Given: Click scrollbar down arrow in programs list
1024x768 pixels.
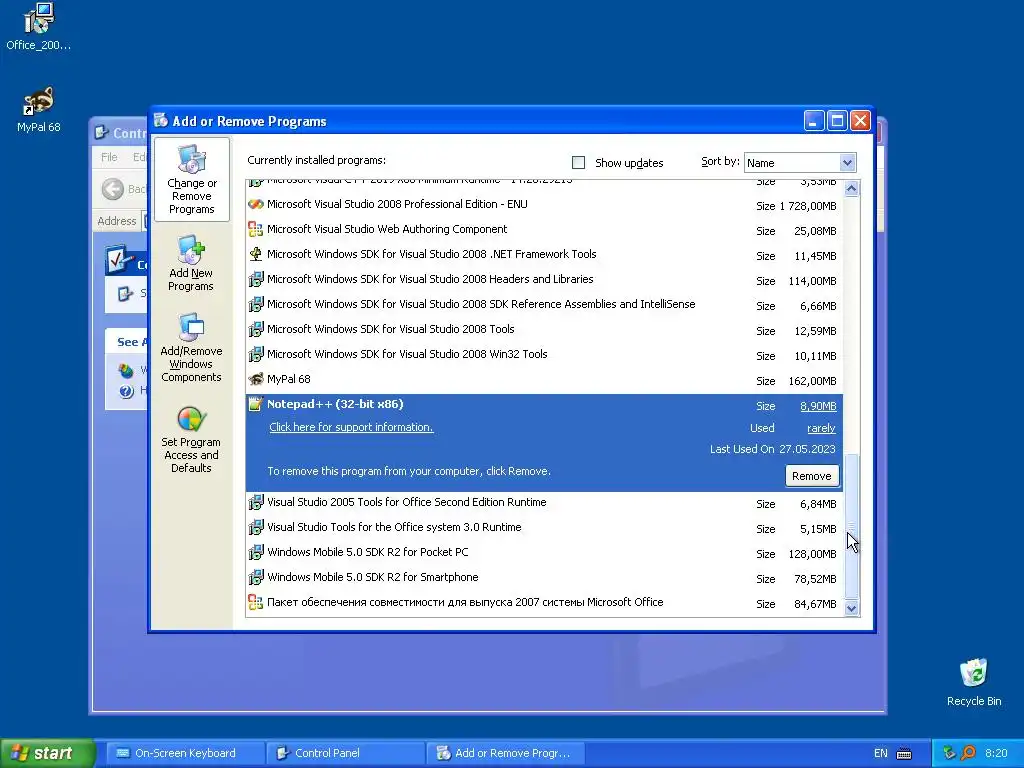Looking at the screenshot, I should (852, 609).
